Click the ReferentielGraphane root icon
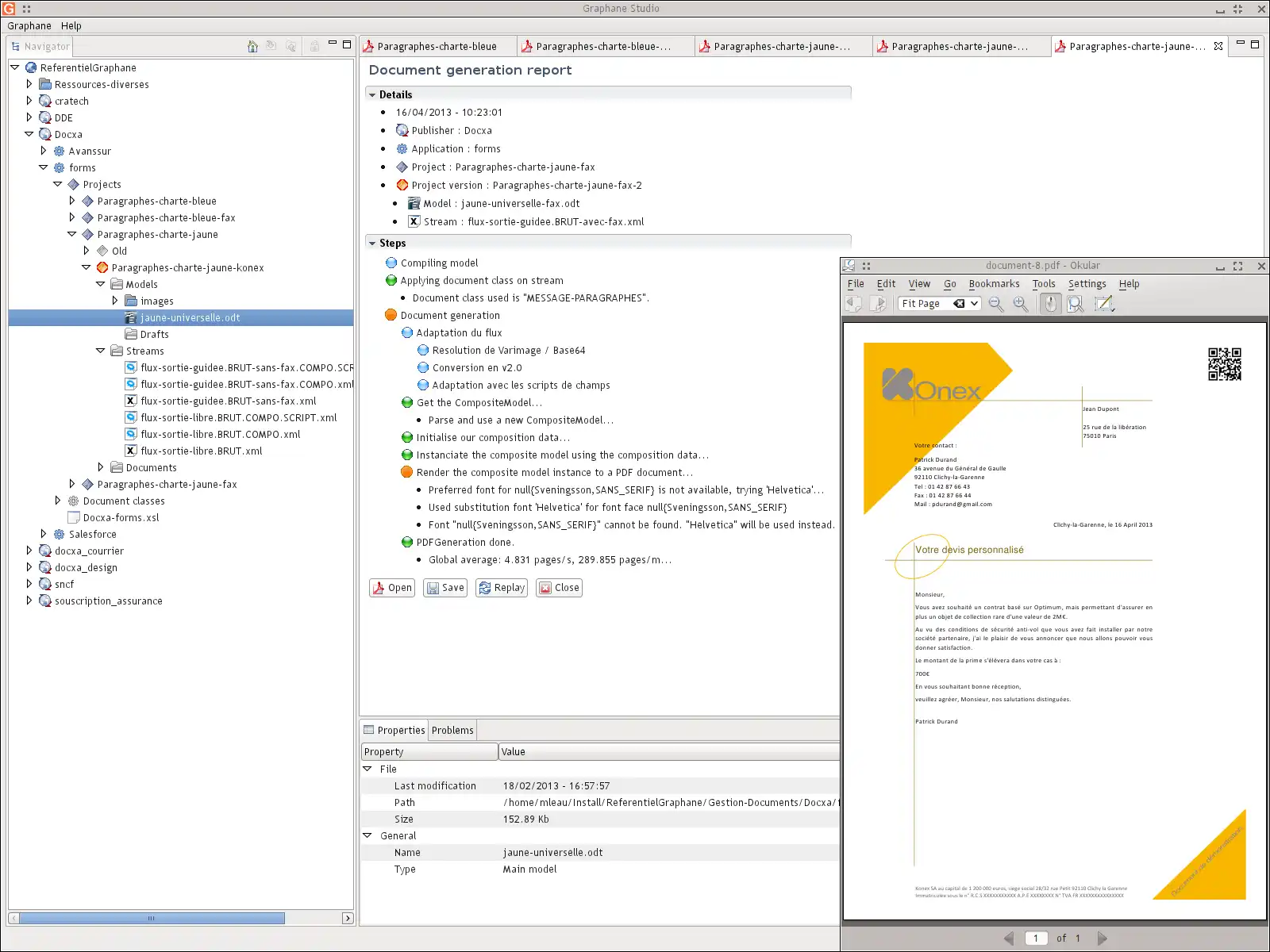This screenshot has height=952, width=1270. click(x=31, y=67)
